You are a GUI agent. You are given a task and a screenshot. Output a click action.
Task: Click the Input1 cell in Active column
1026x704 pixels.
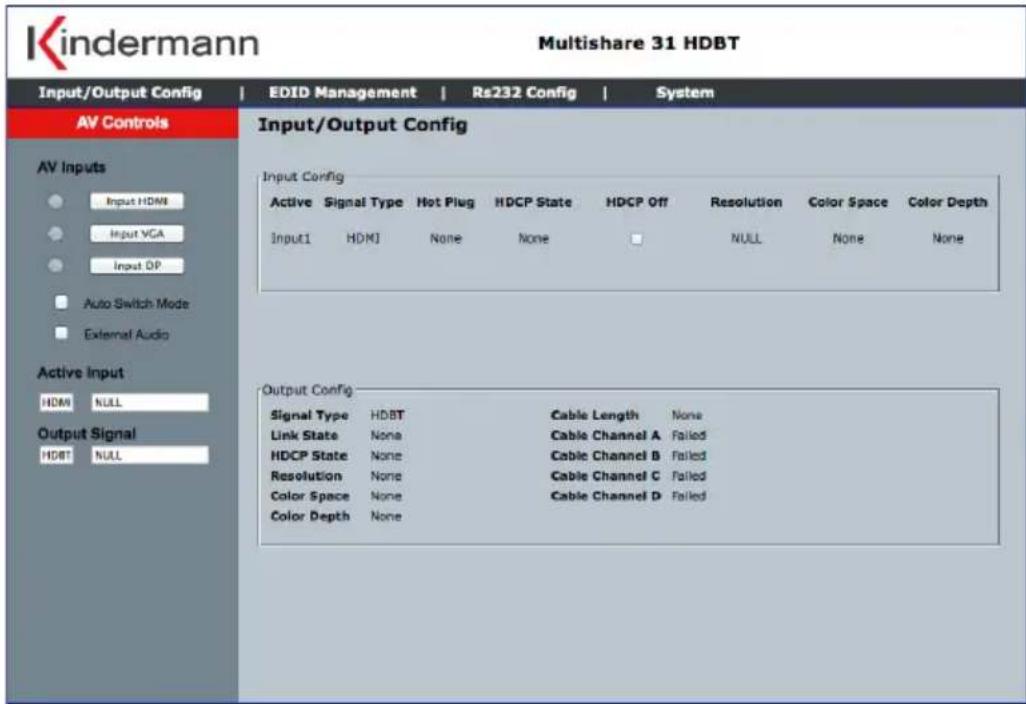click(291, 239)
